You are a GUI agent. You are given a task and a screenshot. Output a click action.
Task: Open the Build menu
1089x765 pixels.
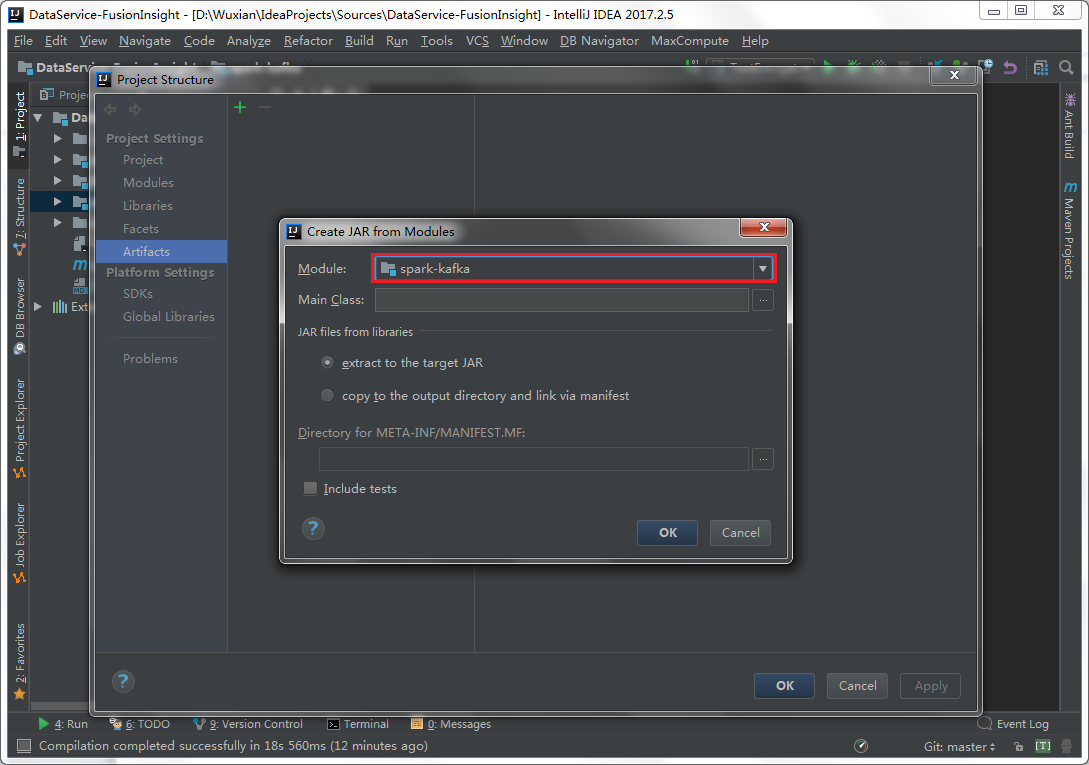click(x=359, y=41)
